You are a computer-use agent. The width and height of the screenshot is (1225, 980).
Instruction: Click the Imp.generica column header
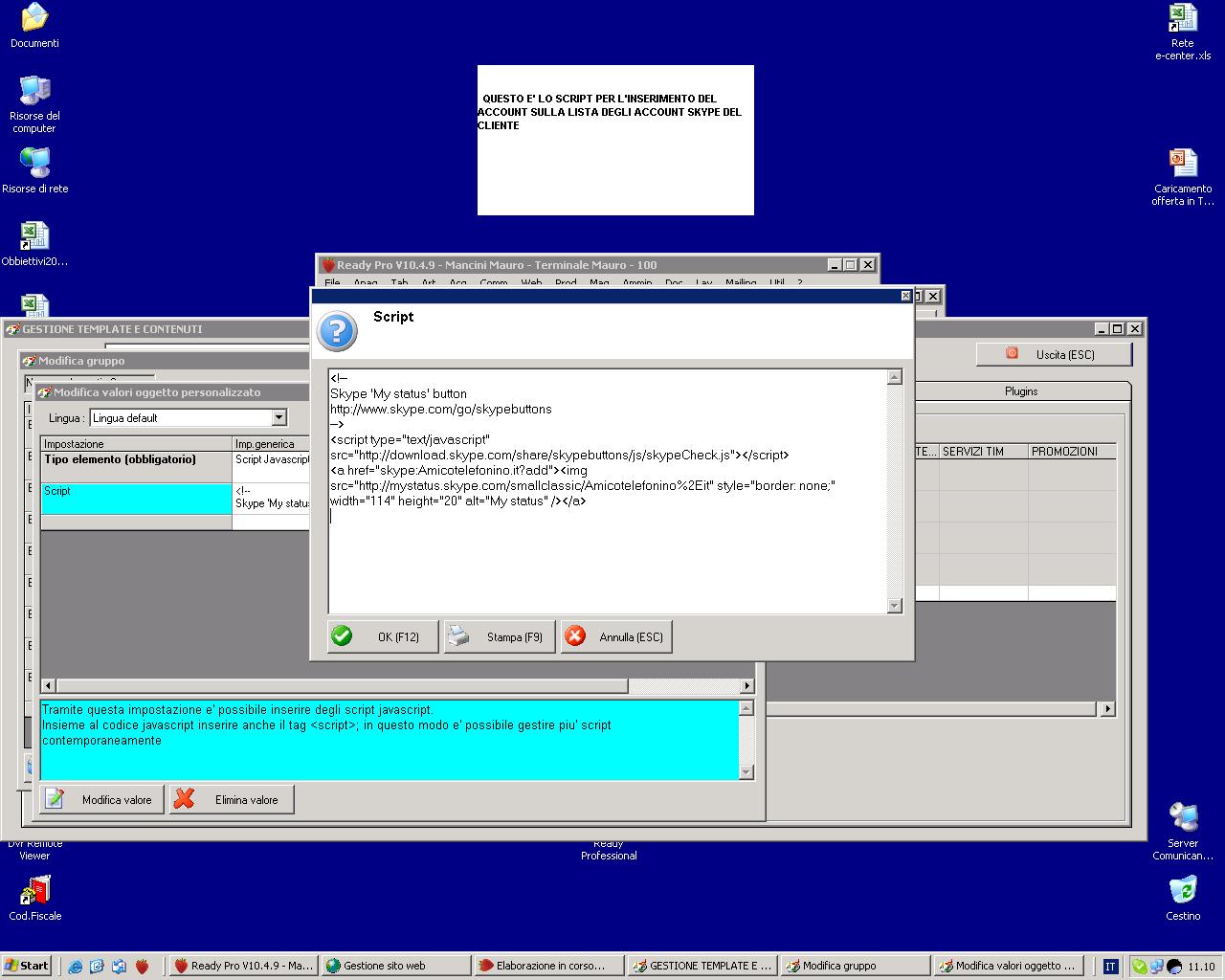tap(272, 444)
